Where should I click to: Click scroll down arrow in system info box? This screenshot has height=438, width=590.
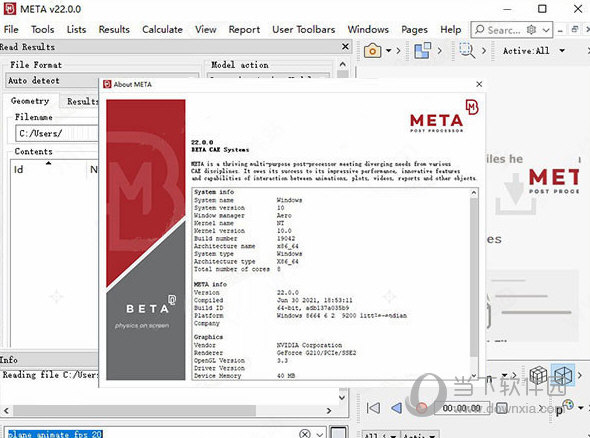[x=474, y=375]
